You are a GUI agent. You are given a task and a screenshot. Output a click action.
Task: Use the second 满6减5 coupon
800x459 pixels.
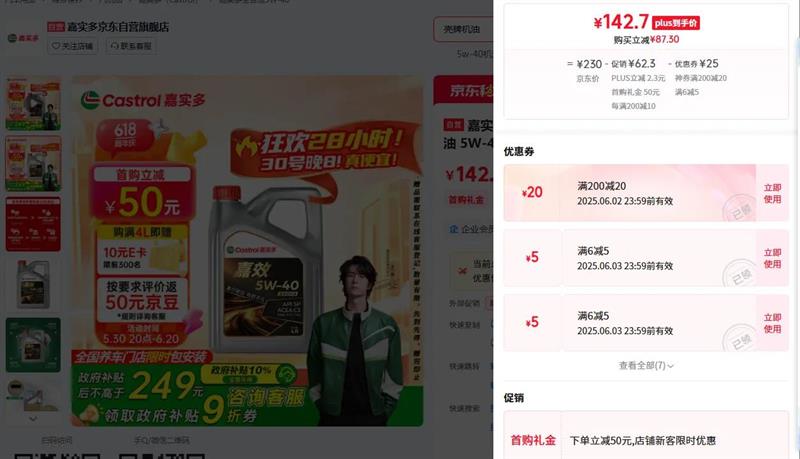click(x=772, y=323)
